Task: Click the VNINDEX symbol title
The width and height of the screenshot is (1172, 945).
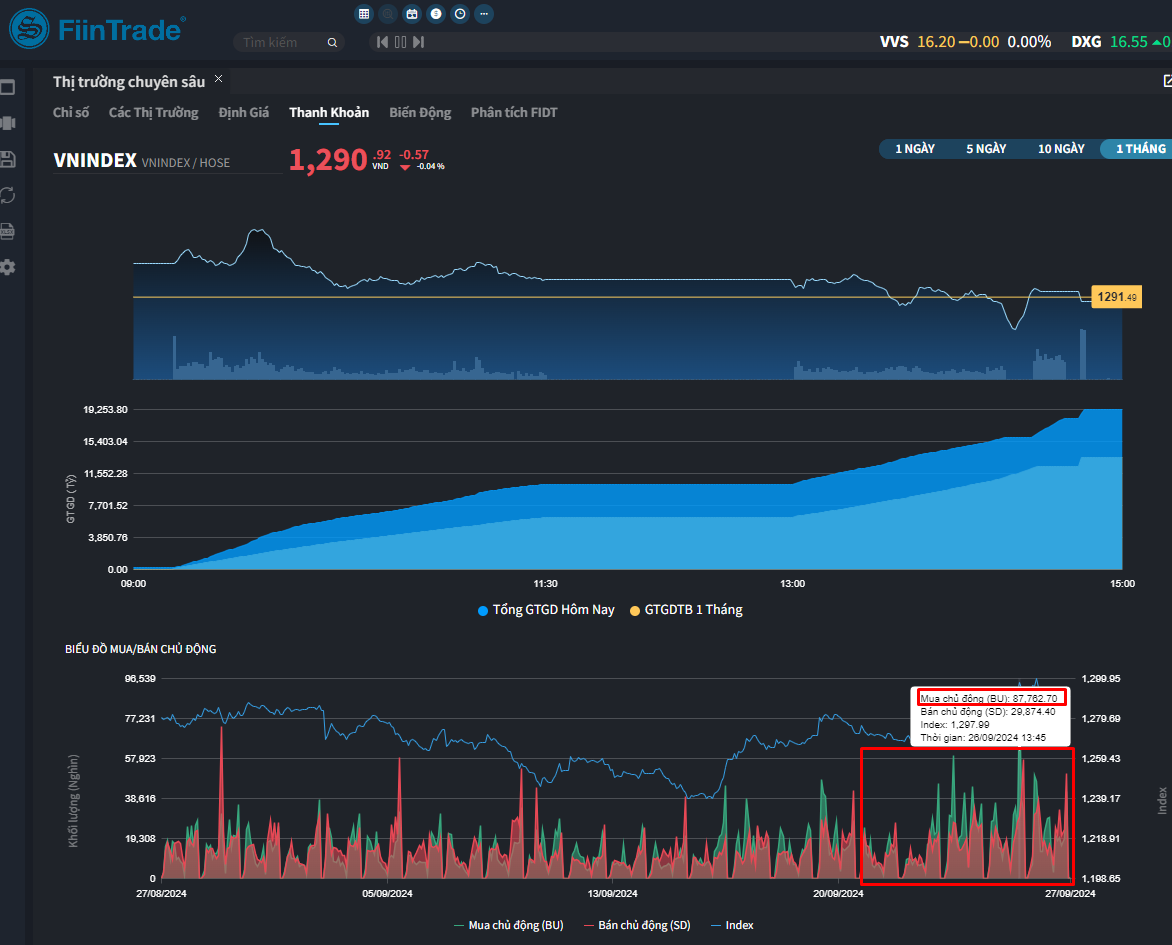Action: (x=95, y=161)
